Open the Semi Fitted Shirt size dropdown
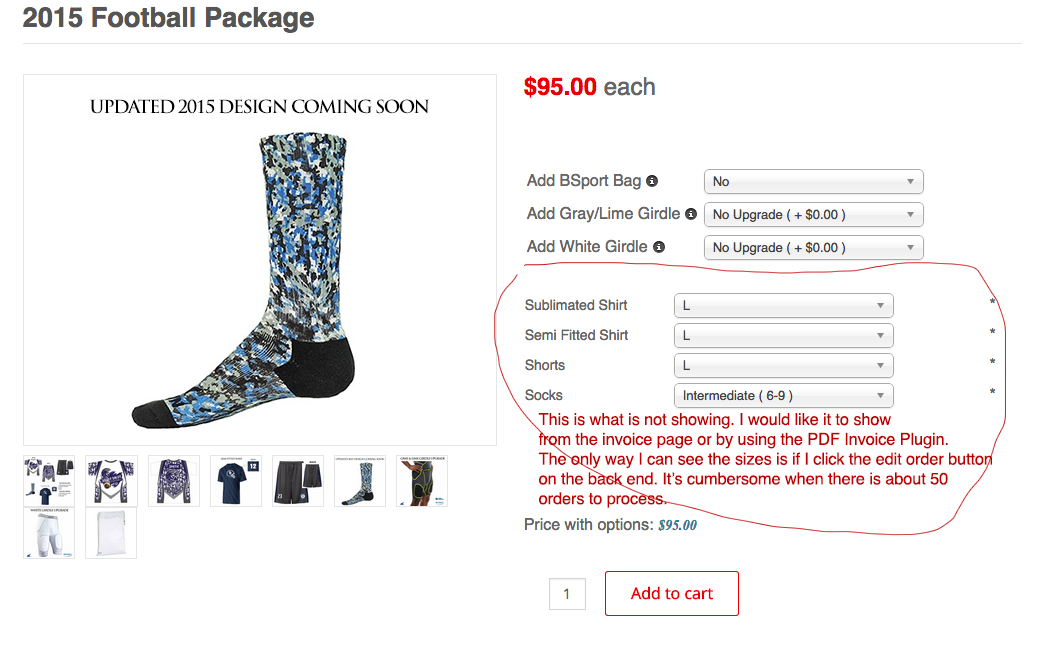Viewport: 1041px width, 658px height. [x=783, y=336]
